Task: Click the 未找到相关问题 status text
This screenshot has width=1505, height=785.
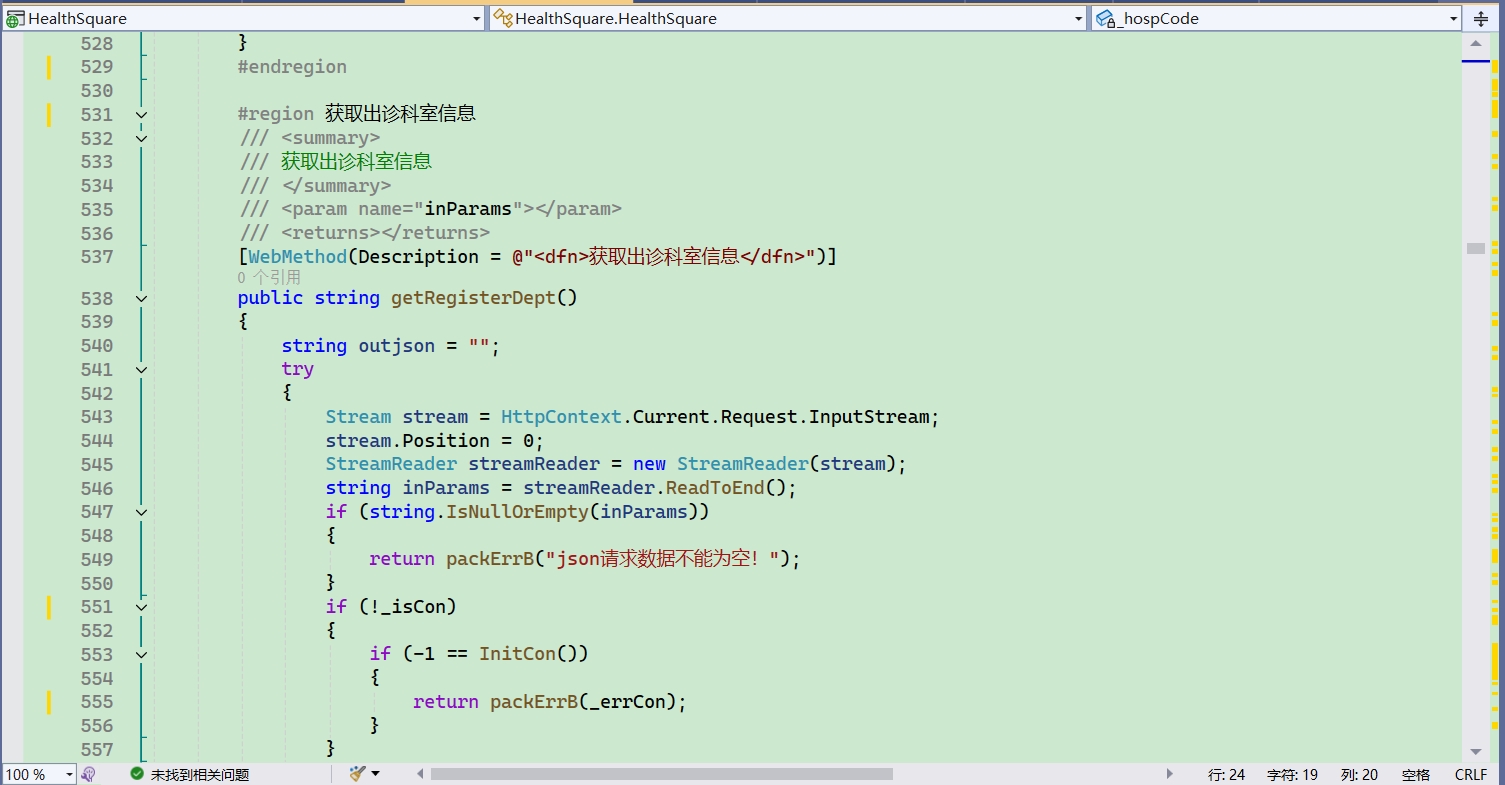Action: click(200, 775)
